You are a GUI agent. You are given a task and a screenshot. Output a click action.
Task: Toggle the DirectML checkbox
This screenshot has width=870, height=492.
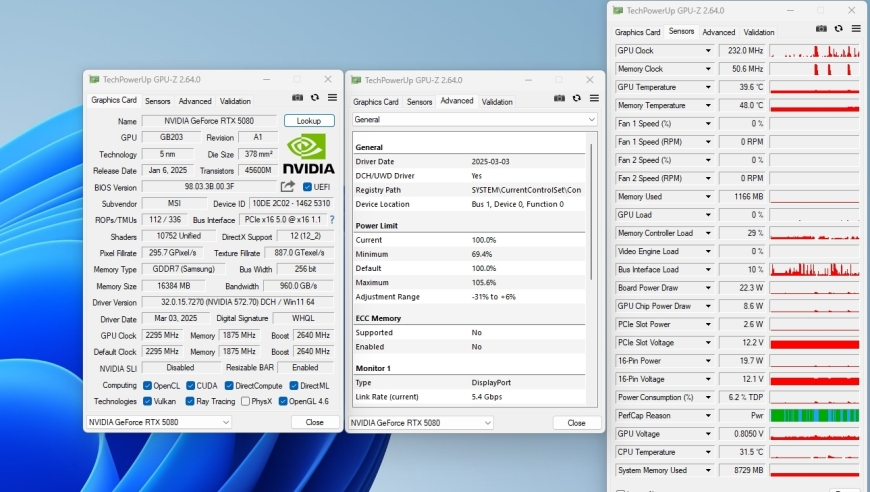[294, 386]
